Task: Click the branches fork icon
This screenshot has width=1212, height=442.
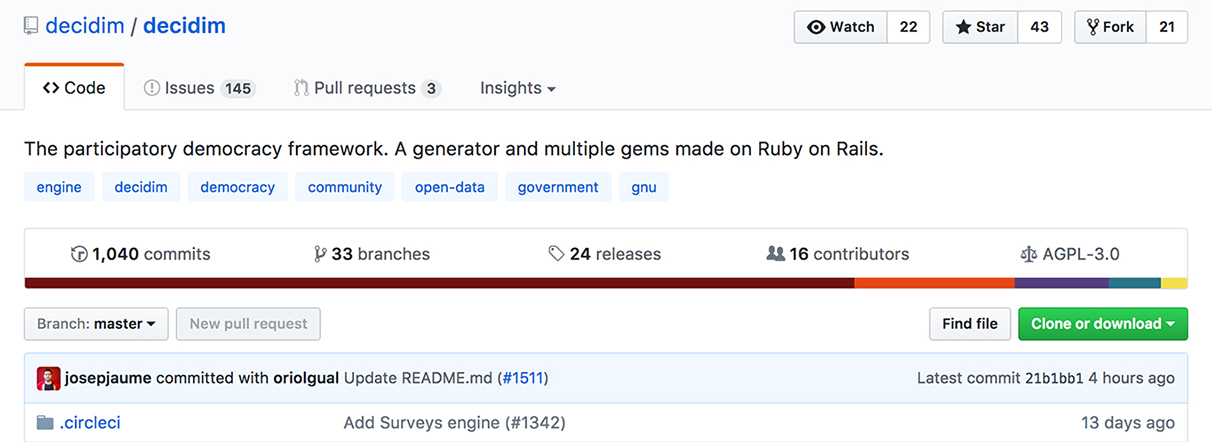Action: pyautogui.click(x=320, y=254)
